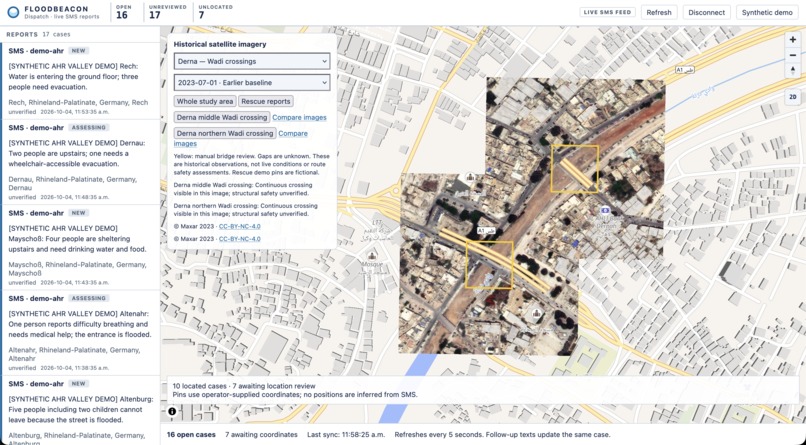Viewport: 806px width, 445px height.
Task: Click the REPORTS 17 cases header
Action: [x=39, y=34]
